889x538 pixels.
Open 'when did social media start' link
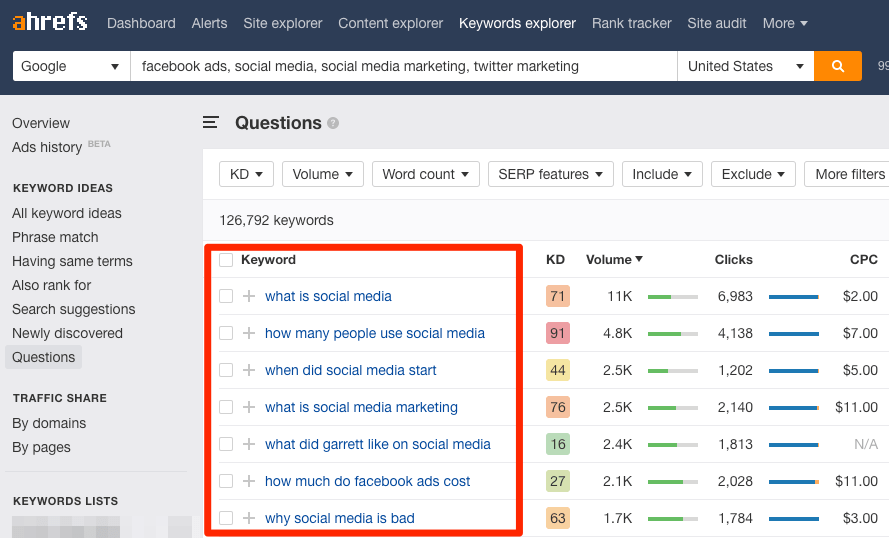(350, 370)
